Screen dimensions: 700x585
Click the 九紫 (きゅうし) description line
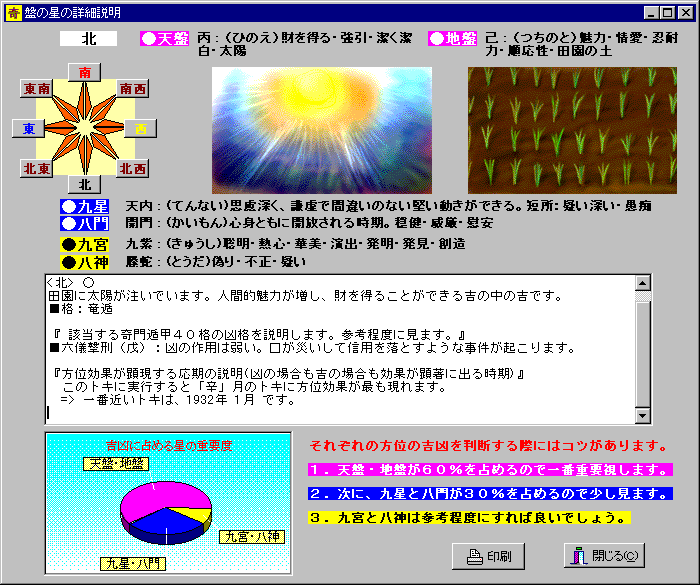[x=296, y=244]
